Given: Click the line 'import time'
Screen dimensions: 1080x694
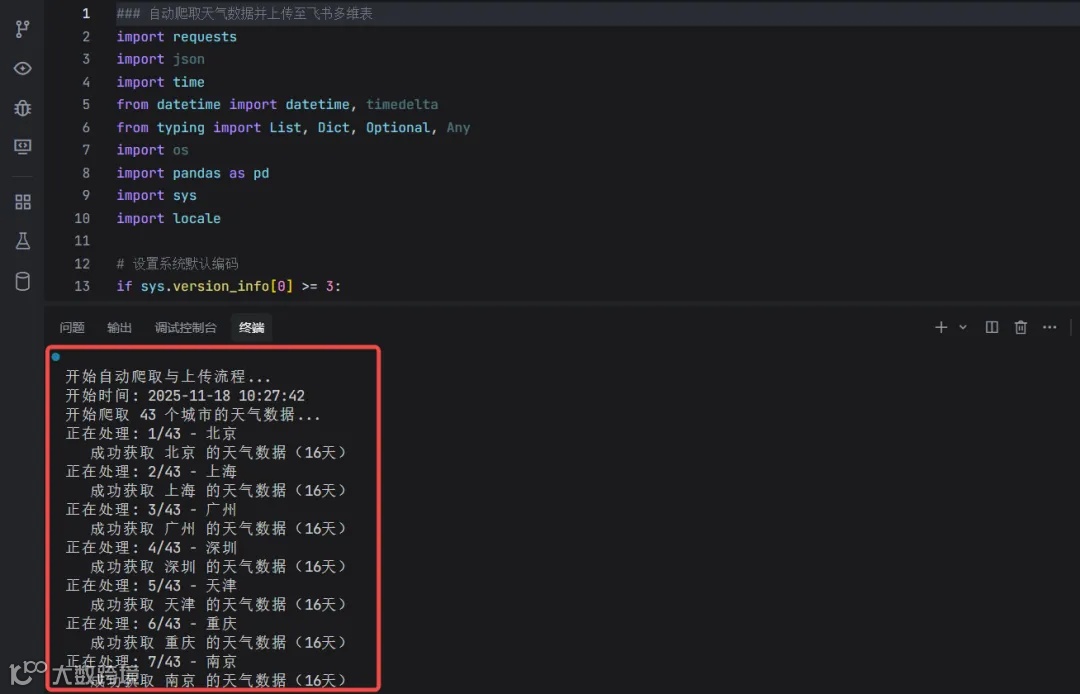Looking at the screenshot, I should click(x=160, y=82).
